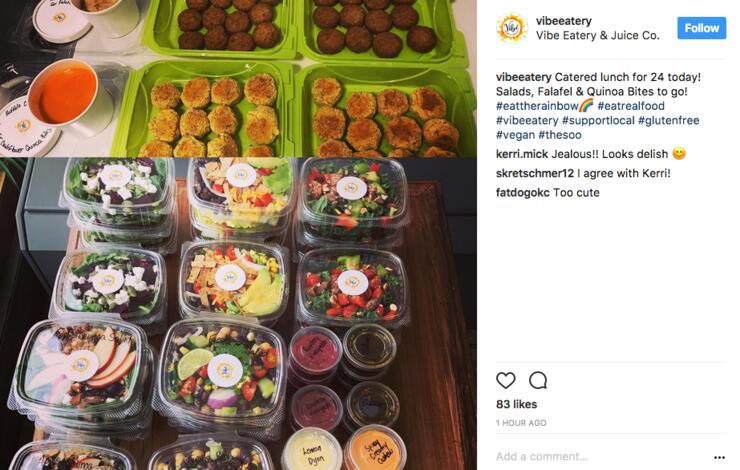The height and width of the screenshot is (470, 740).
Task: Open the #eatrealfood hashtag
Action: point(631,106)
